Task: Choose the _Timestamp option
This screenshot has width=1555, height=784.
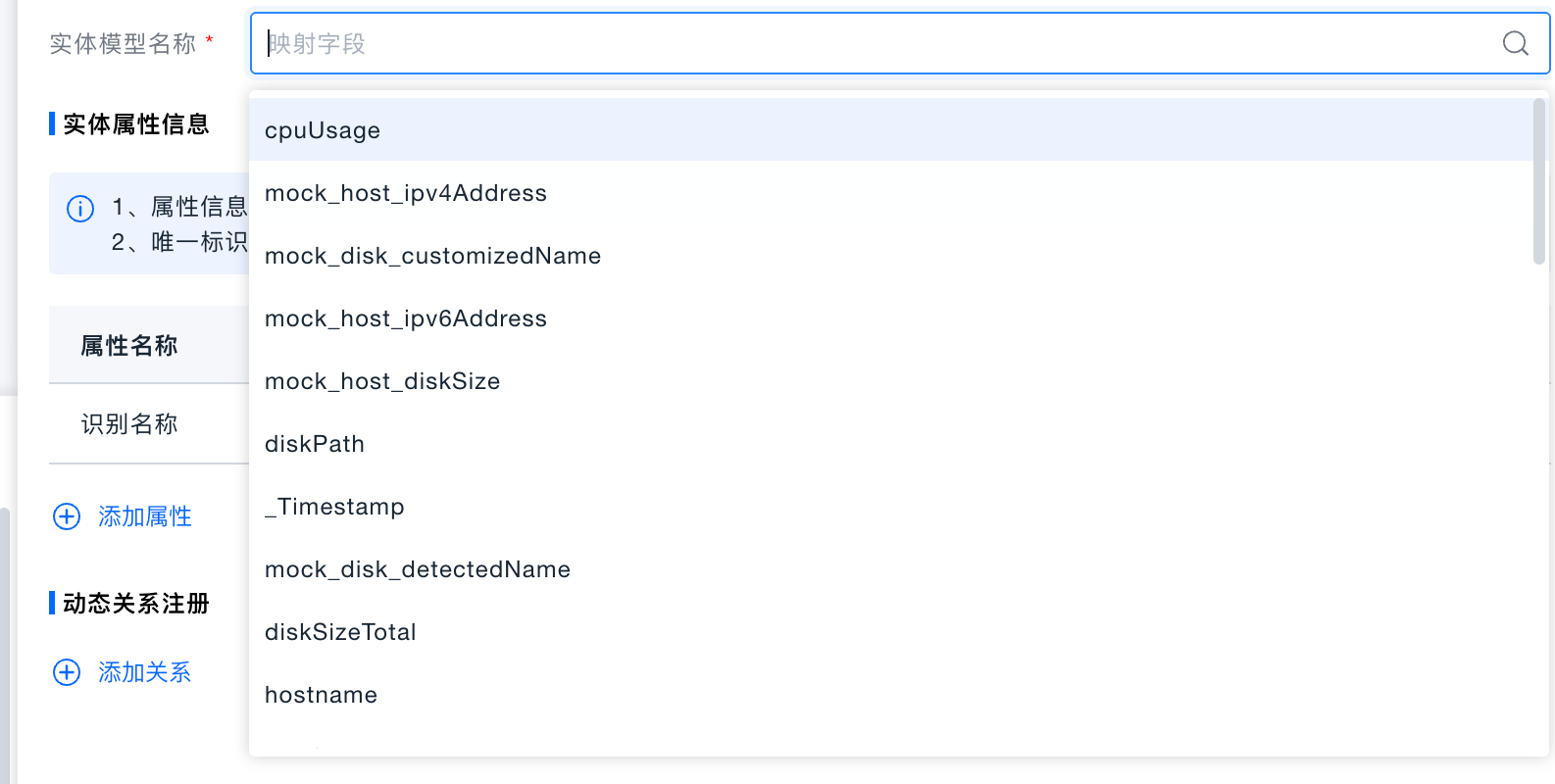Action: coord(334,507)
